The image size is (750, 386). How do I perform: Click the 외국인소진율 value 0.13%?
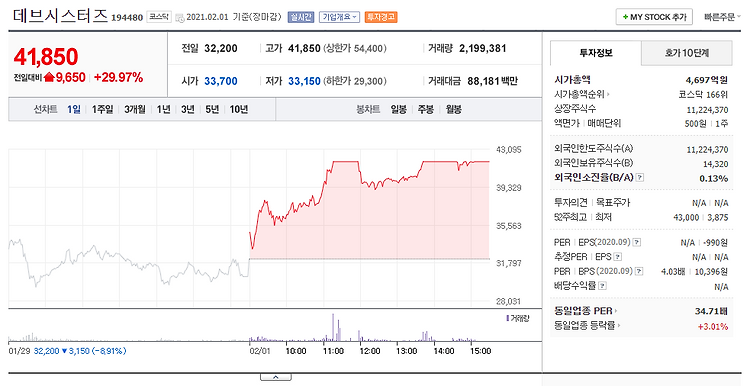click(714, 178)
